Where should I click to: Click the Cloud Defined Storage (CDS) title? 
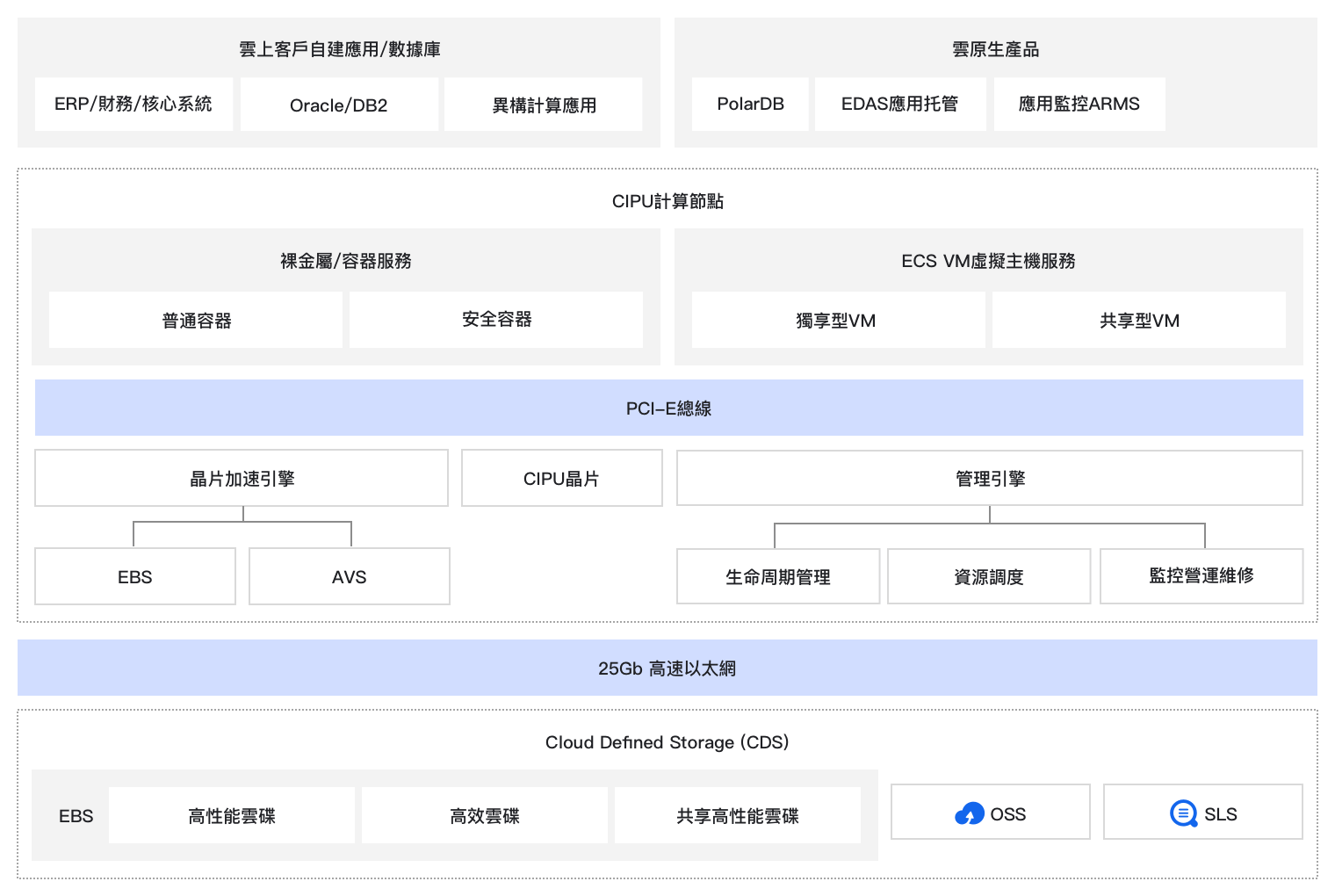click(x=667, y=742)
